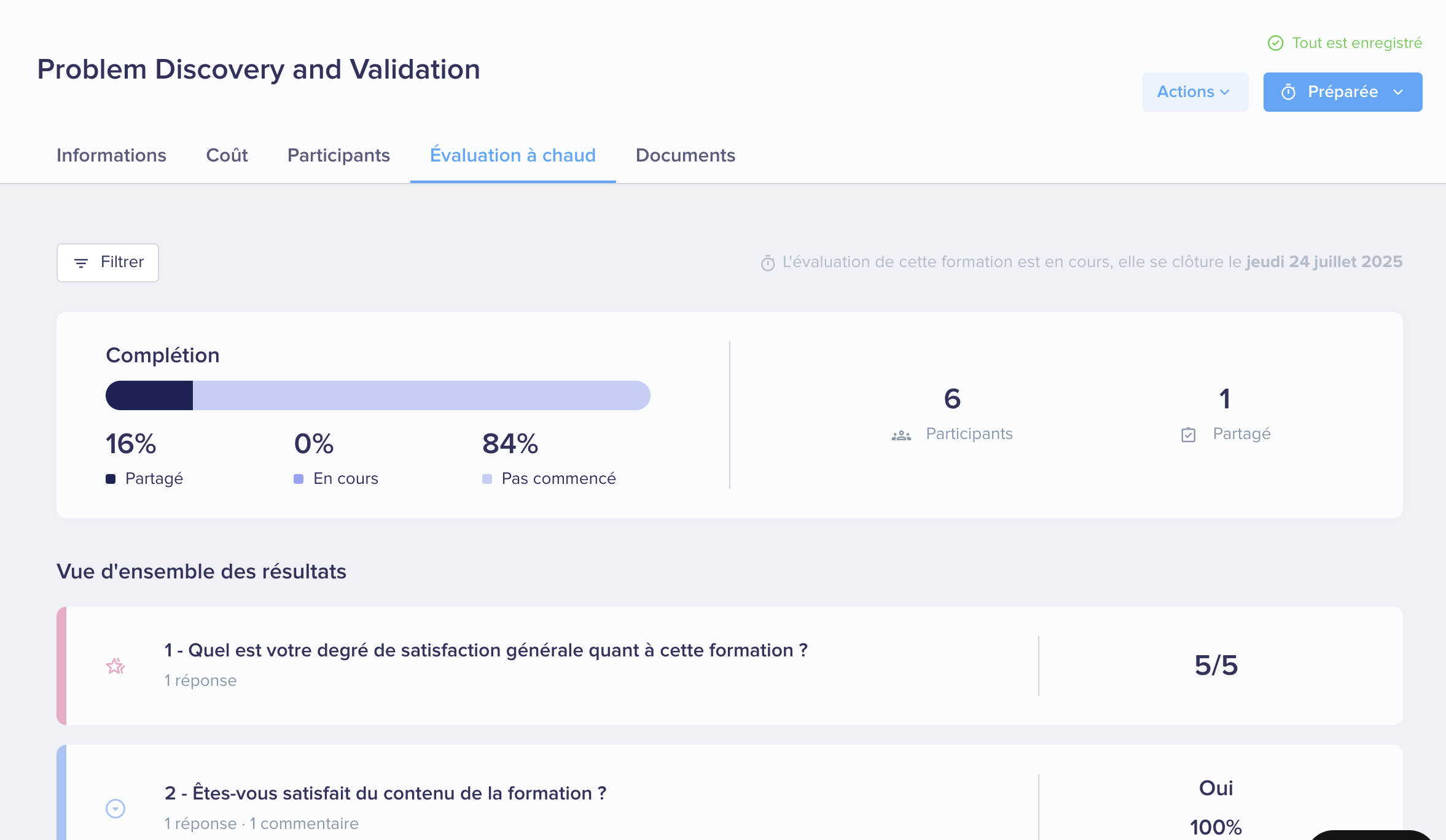Viewport: 1446px width, 840px height.
Task: Open question 1 satisfaction générale result card
Action: pyautogui.click(x=485, y=650)
